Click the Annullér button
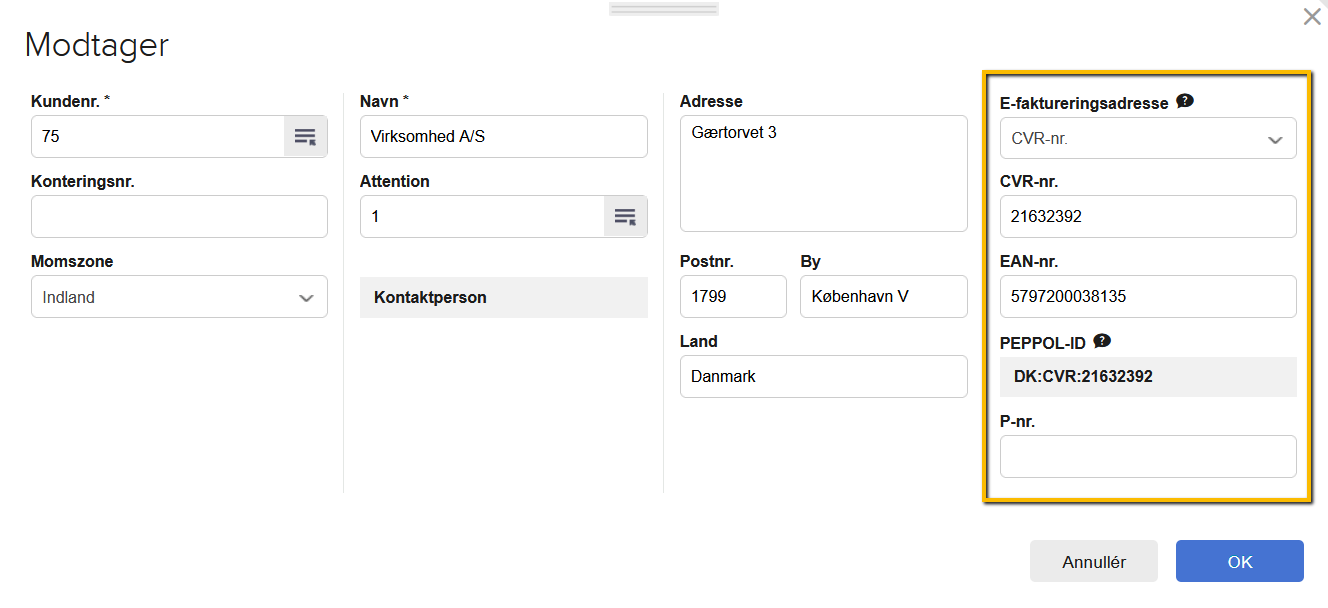The height and width of the screenshot is (608, 1328). click(1093, 561)
